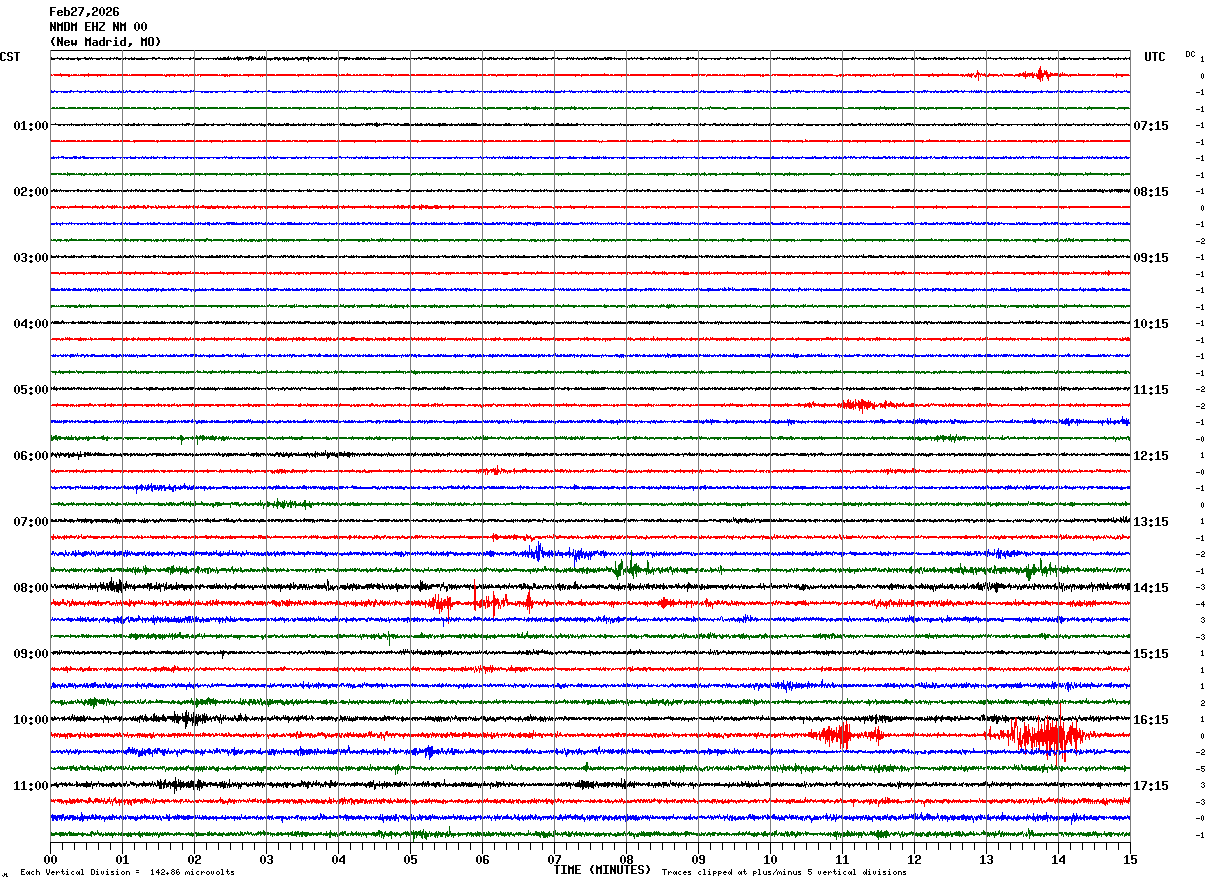Select the 13:15 UTC time label
The image size is (1210, 886).
(1151, 522)
